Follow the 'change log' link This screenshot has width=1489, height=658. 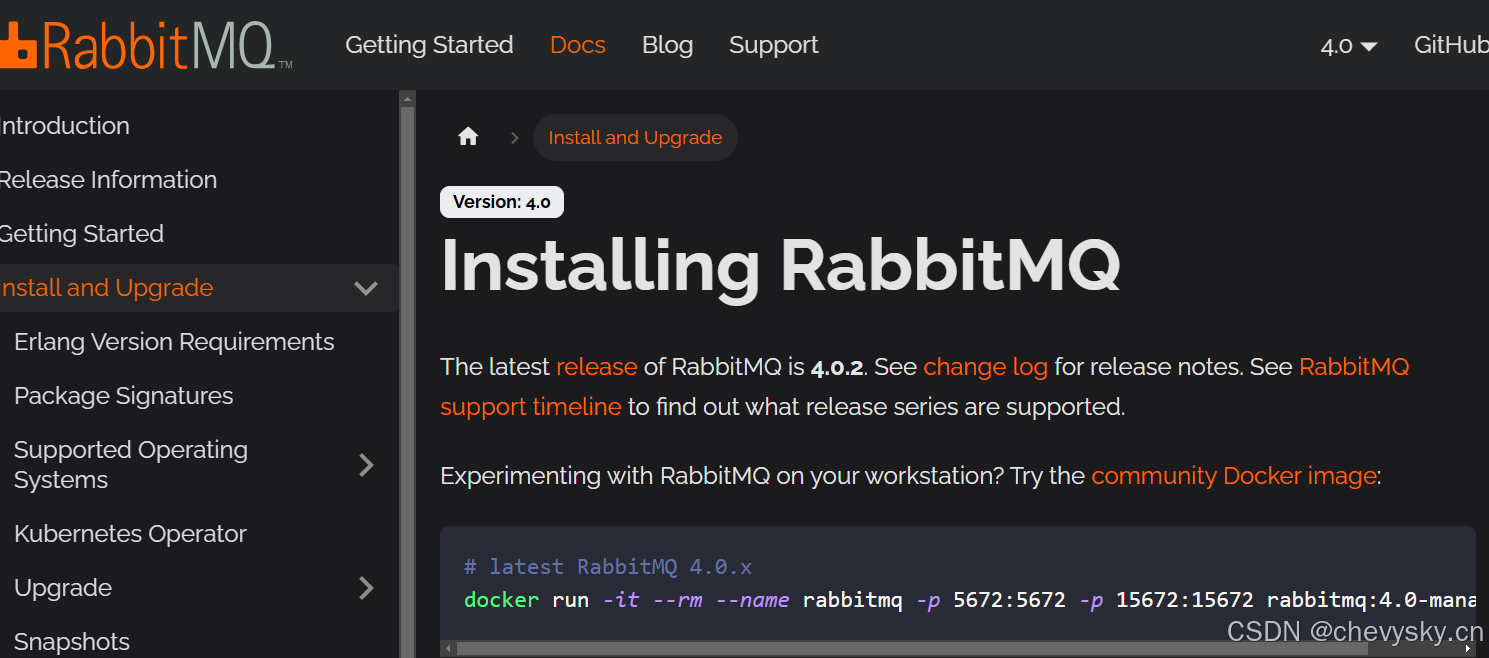click(x=985, y=367)
